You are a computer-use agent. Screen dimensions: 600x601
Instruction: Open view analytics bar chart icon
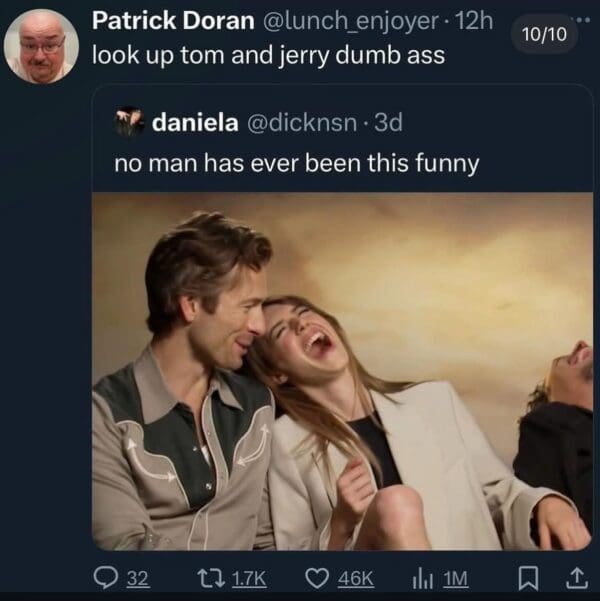click(x=422, y=577)
